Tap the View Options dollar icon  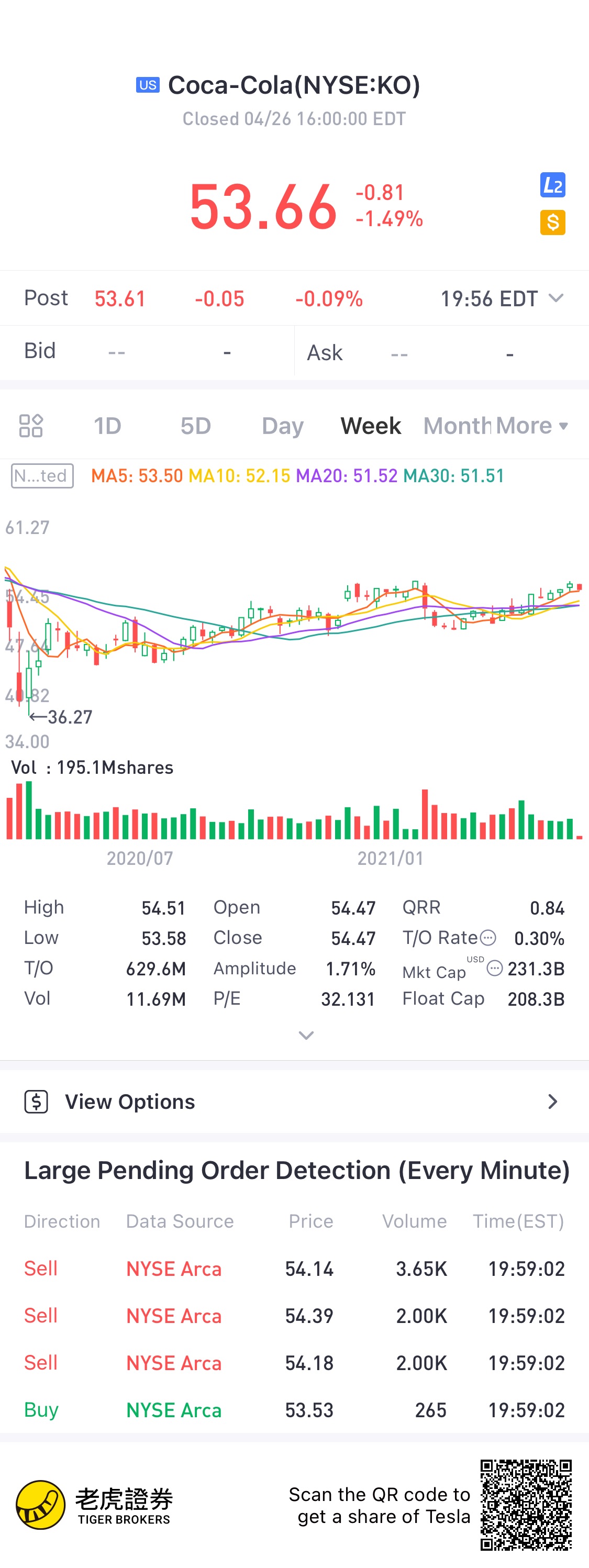point(37,1101)
